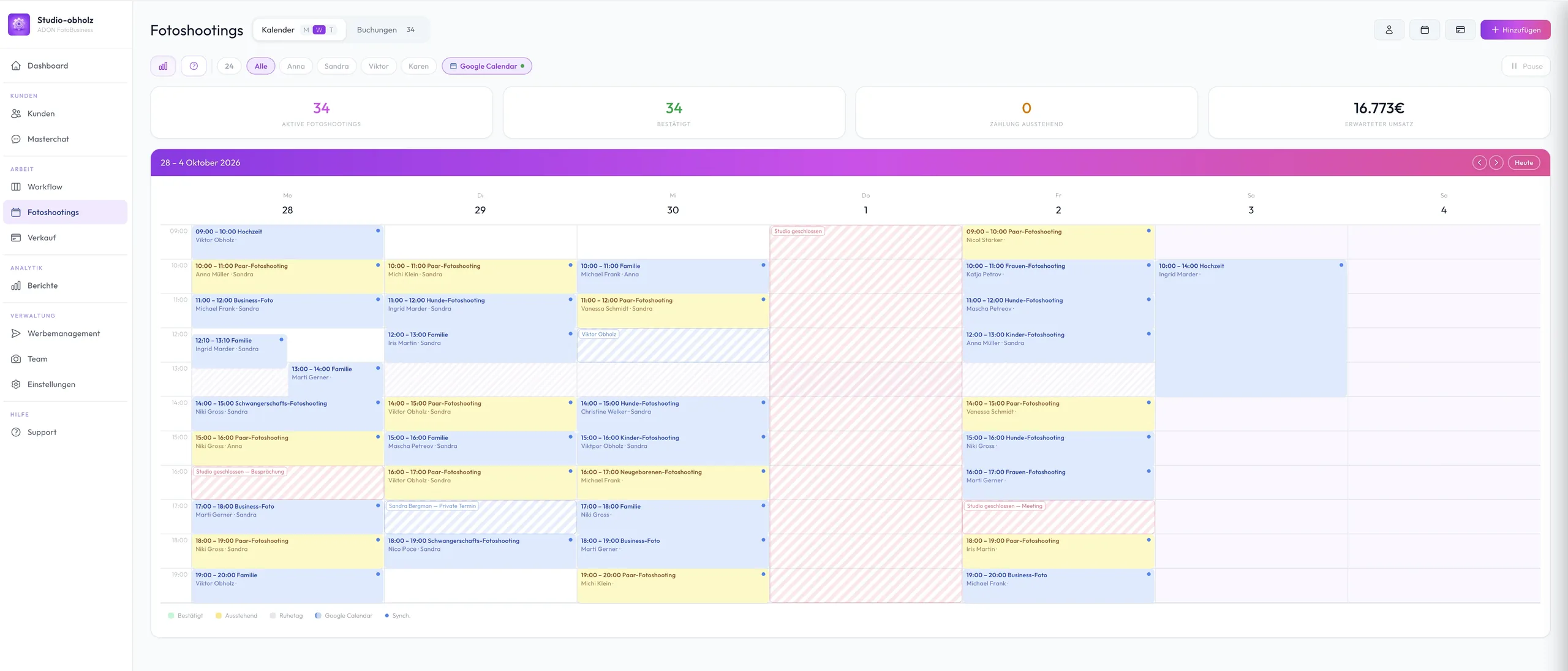Open the person icon button in header
The height and width of the screenshot is (671, 1568).
(1389, 30)
